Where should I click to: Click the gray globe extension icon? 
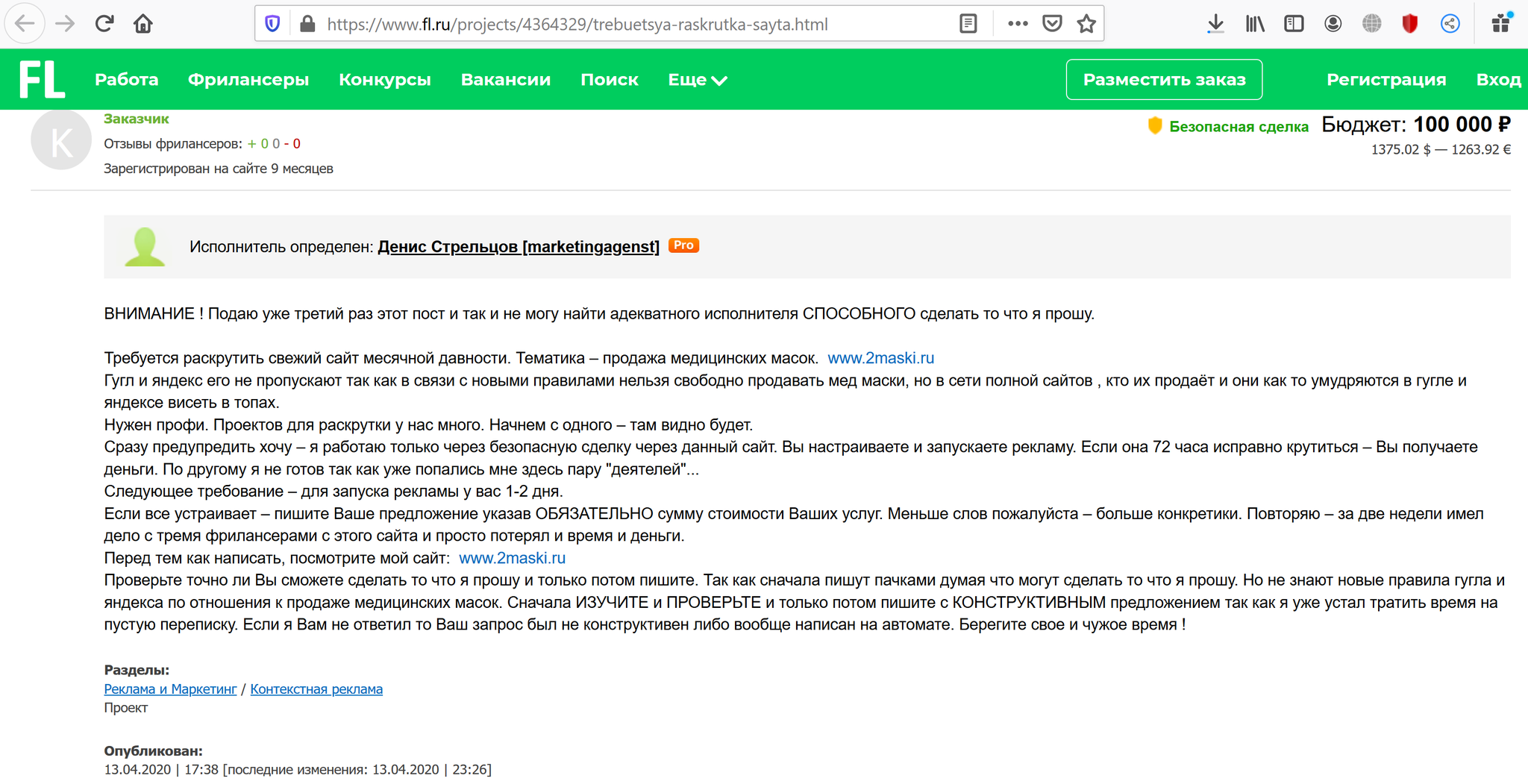point(1371,24)
